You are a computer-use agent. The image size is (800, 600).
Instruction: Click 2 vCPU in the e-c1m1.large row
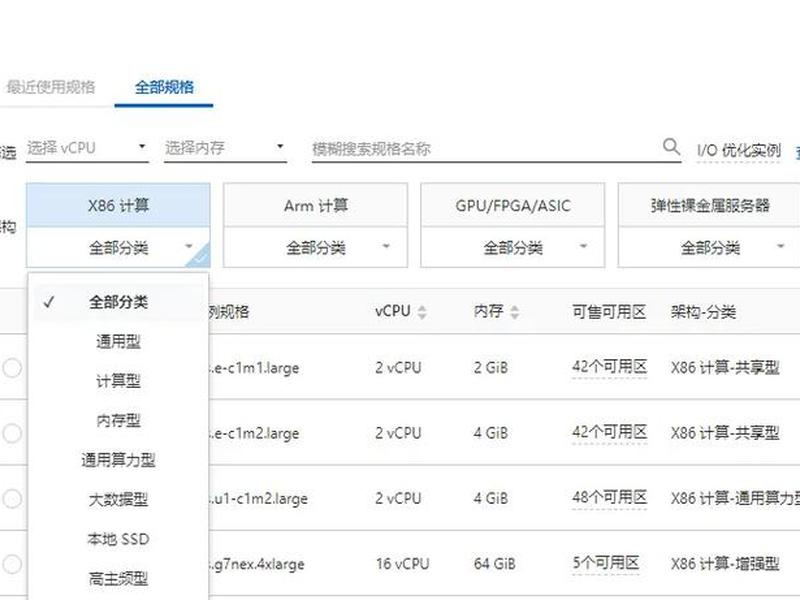point(398,368)
